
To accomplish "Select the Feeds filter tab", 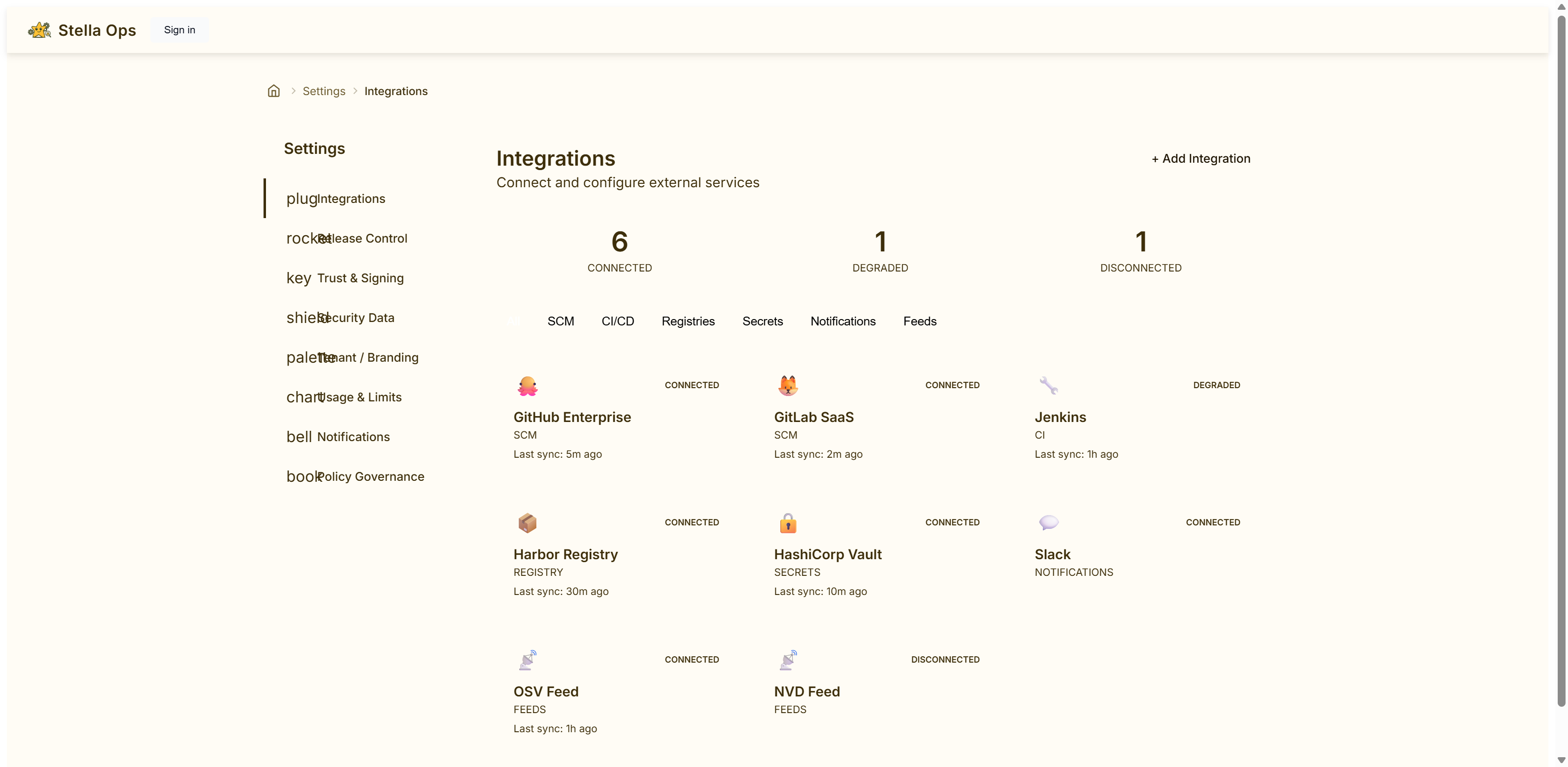I will [x=919, y=321].
